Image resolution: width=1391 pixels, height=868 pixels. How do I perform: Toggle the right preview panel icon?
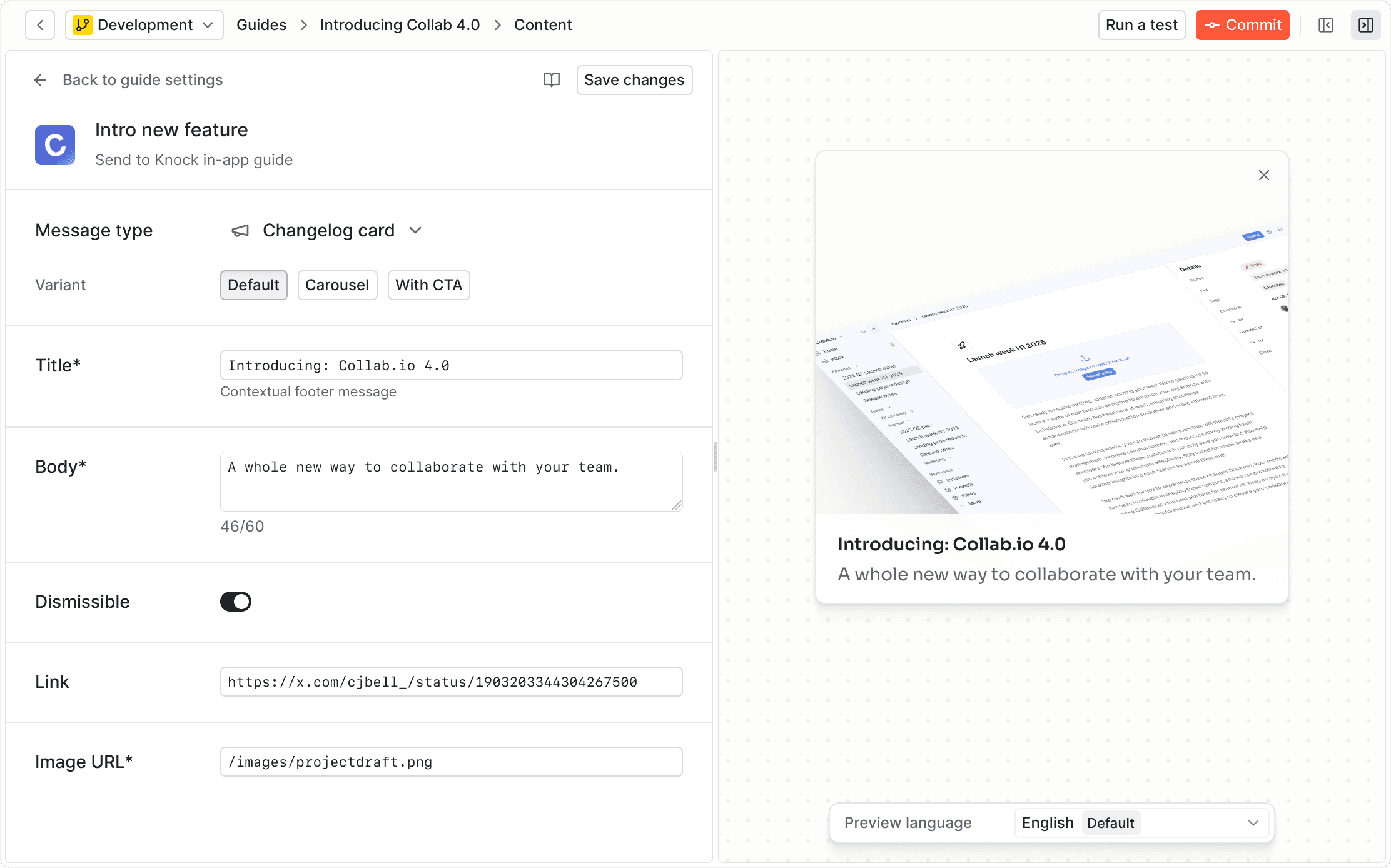pyautogui.click(x=1365, y=25)
